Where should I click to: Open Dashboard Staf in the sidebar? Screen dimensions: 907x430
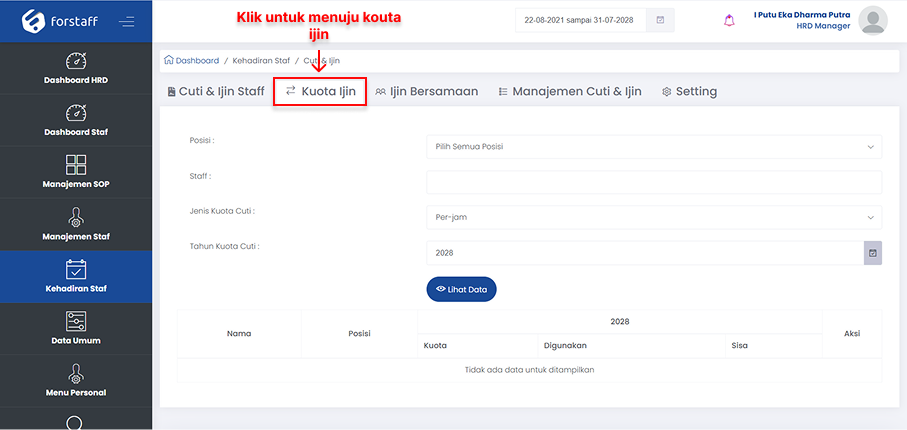pyautogui.click(x=76, y=120)
